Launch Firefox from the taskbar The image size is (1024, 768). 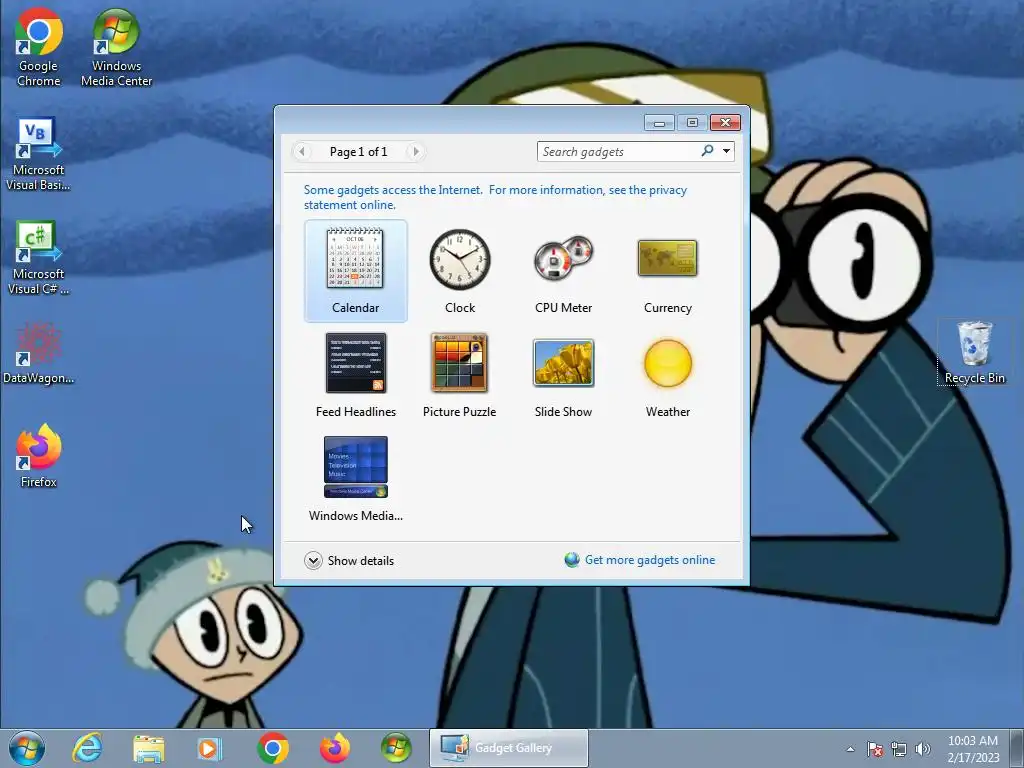(x=334, y=748)
